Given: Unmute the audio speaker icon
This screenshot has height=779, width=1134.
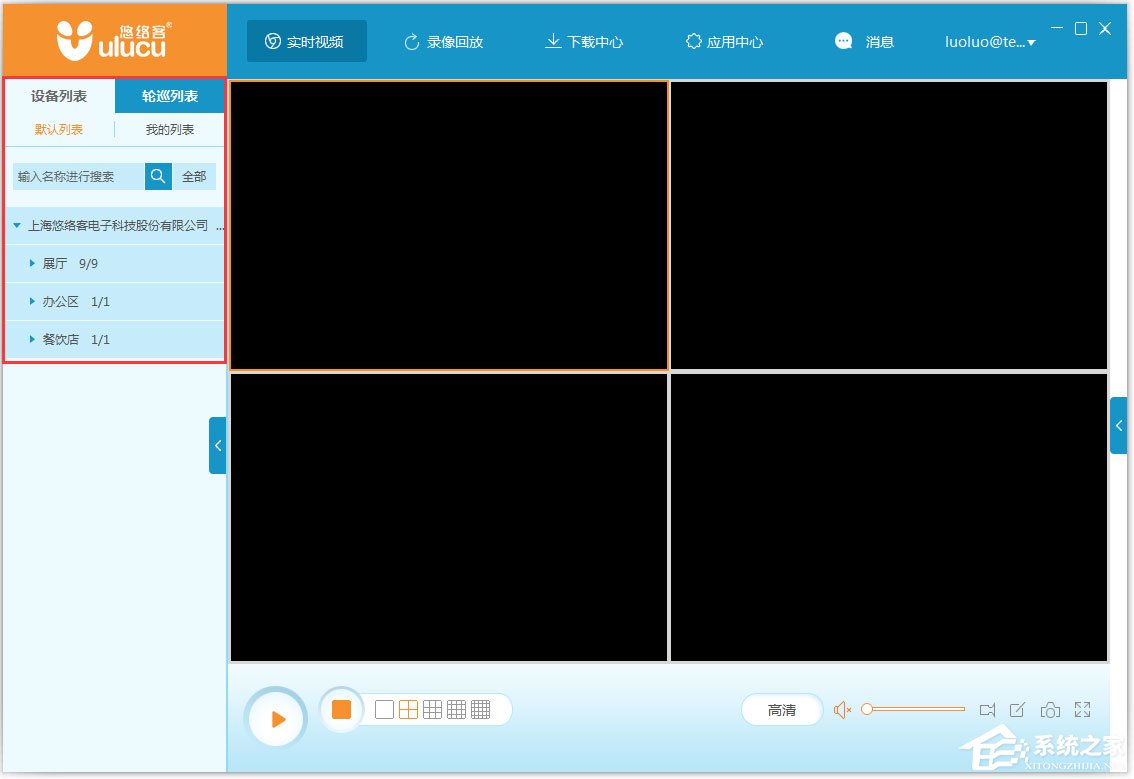Looking at the screenshot, I should point(843,709).
